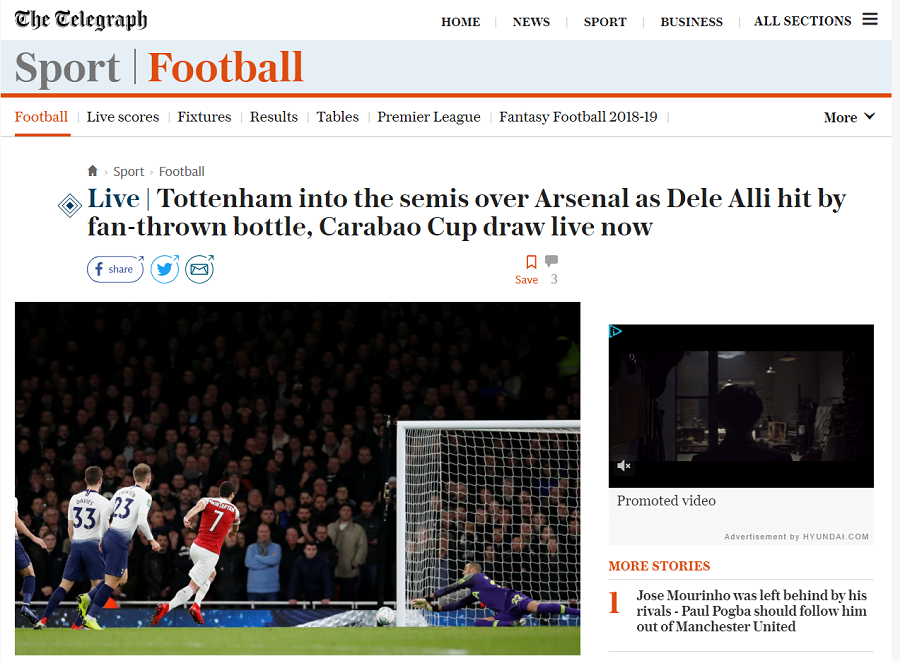Open BUSINESS section in top navigation
Image resolution: width=900 pixels, height=661 pixels.
692,22
